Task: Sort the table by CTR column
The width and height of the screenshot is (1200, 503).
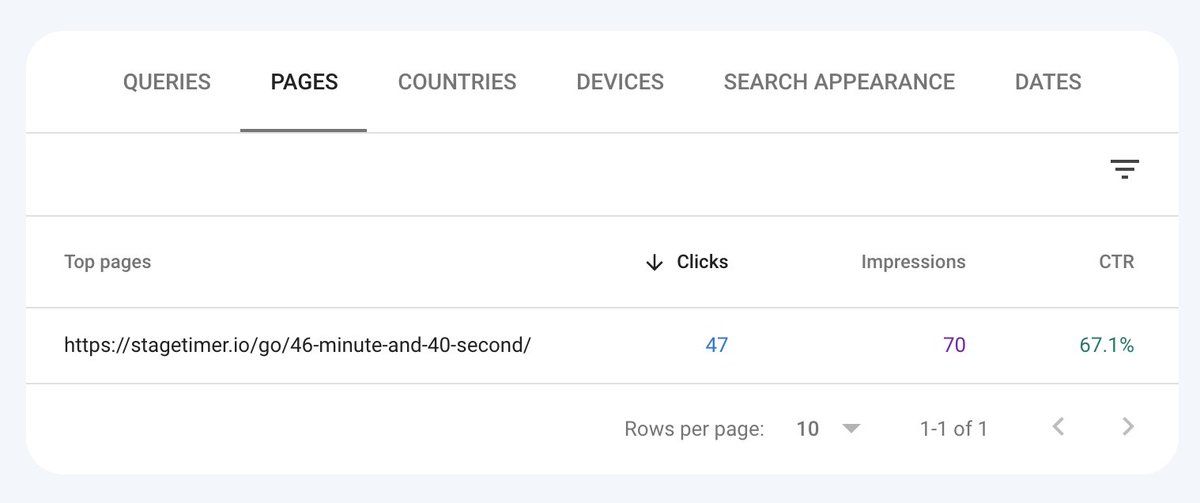Action: click(x=1116, y=262)
